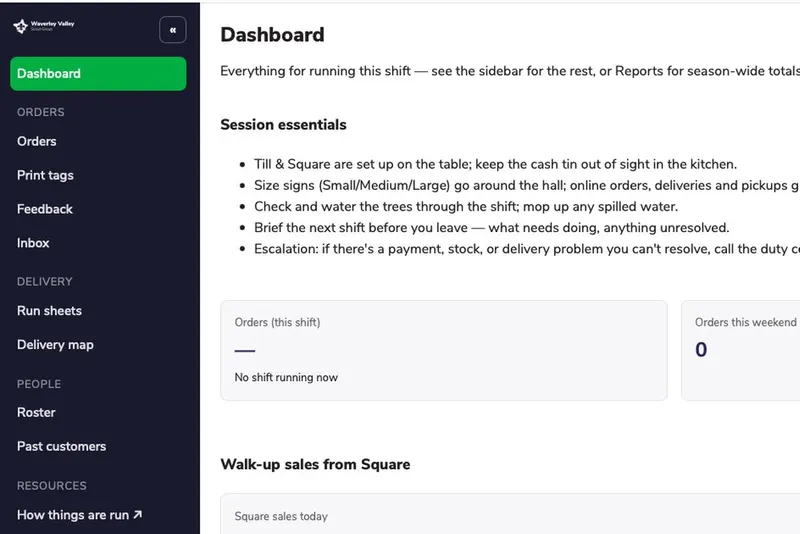Click the PEOPLE sidebar section label
800x534 pixels.
(39, 384)
